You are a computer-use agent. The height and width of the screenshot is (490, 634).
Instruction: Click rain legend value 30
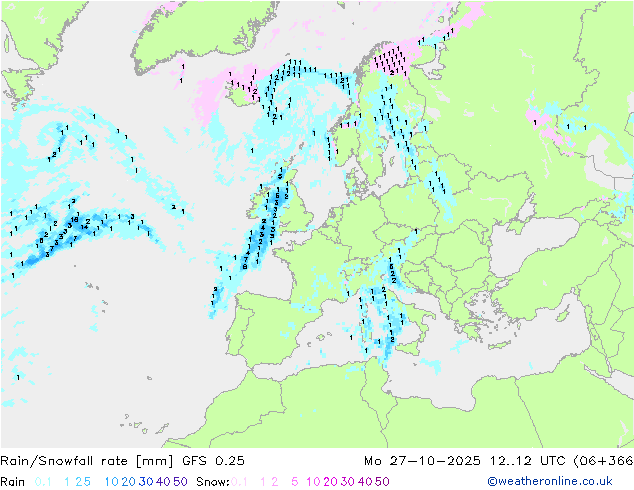tap(146, 482)
